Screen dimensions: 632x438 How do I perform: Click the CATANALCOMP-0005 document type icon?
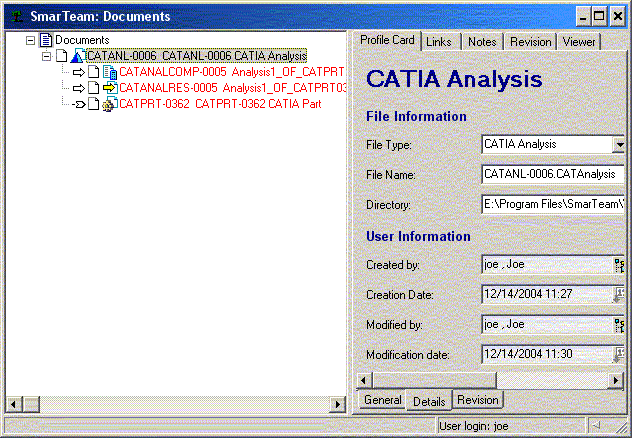click(x=110, y=72)
